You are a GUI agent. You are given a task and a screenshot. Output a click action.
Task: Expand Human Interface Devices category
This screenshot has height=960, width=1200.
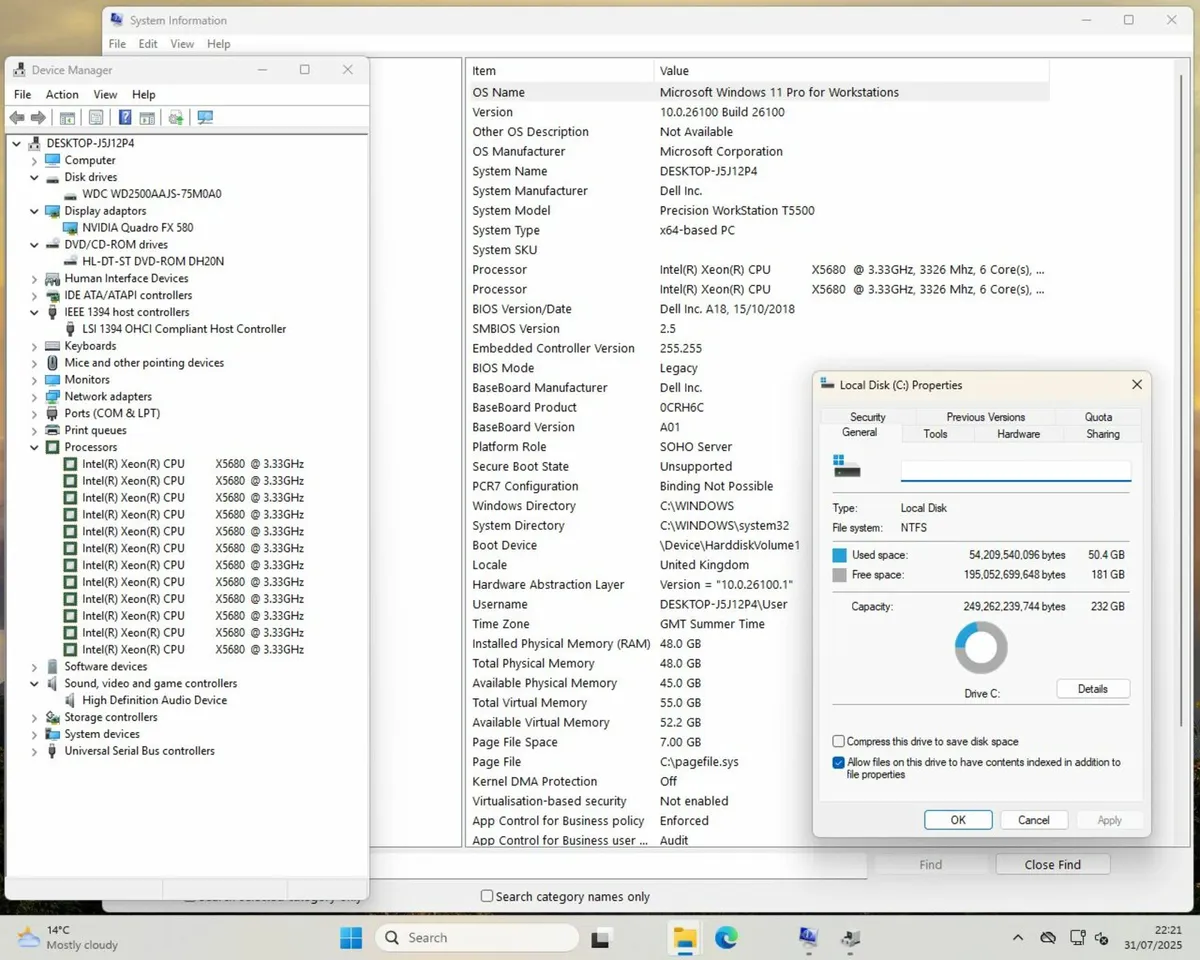pyautogui.click(x=34, y=279)
